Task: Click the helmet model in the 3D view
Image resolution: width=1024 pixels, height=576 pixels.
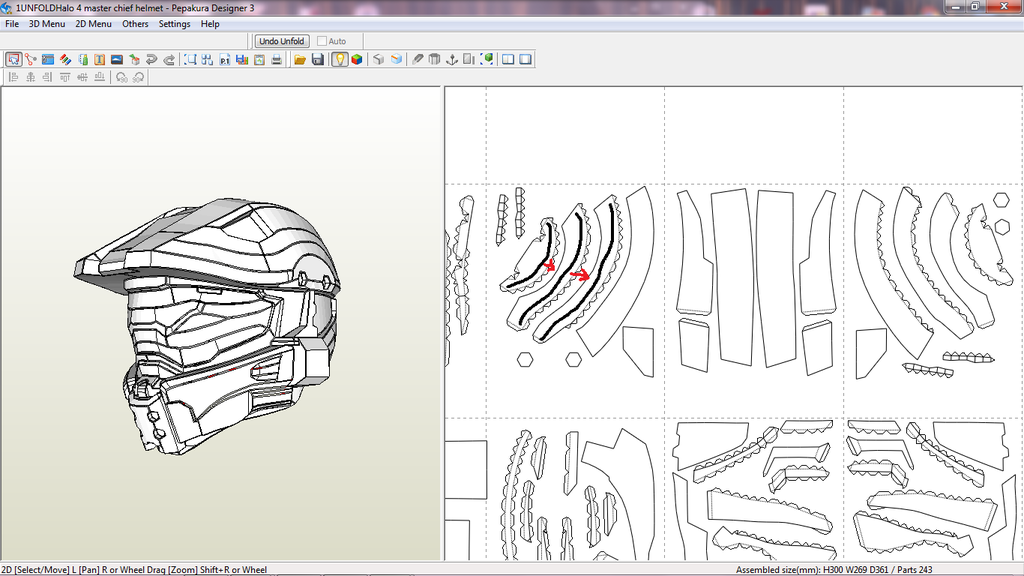Action: 207,325
